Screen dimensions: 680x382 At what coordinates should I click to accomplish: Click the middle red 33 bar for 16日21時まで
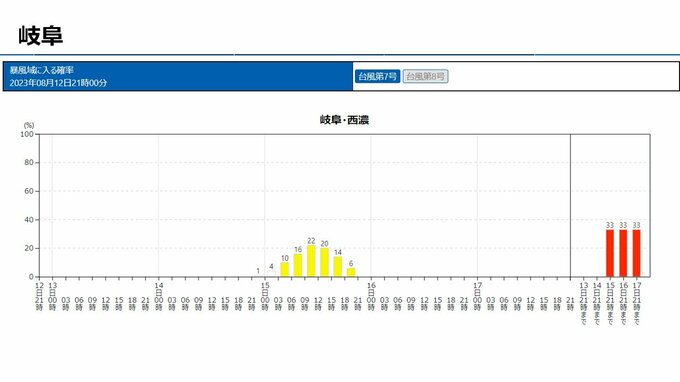(623, 253)
